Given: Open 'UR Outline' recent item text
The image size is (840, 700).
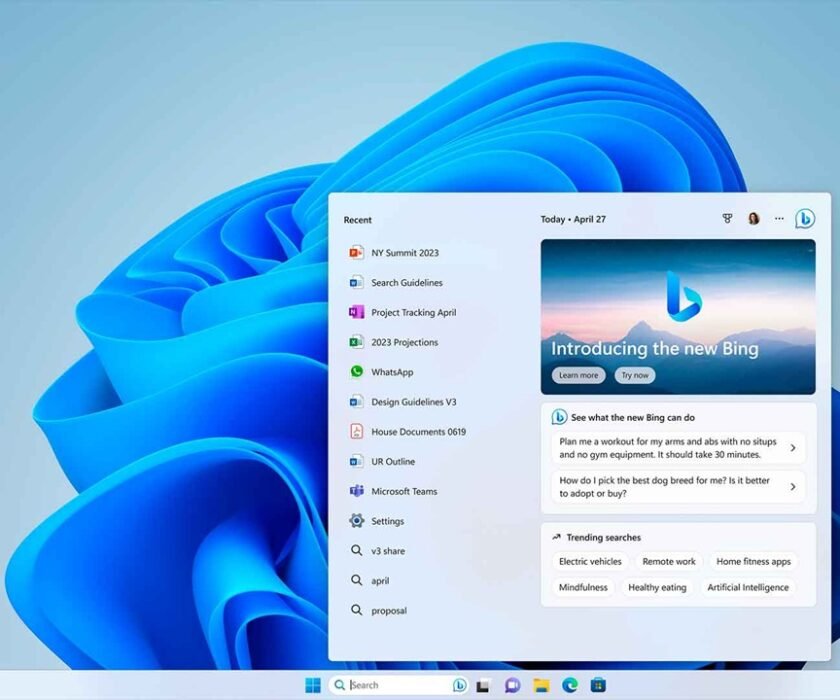Looking at the screenshot, I should click(x=393, y=462).
